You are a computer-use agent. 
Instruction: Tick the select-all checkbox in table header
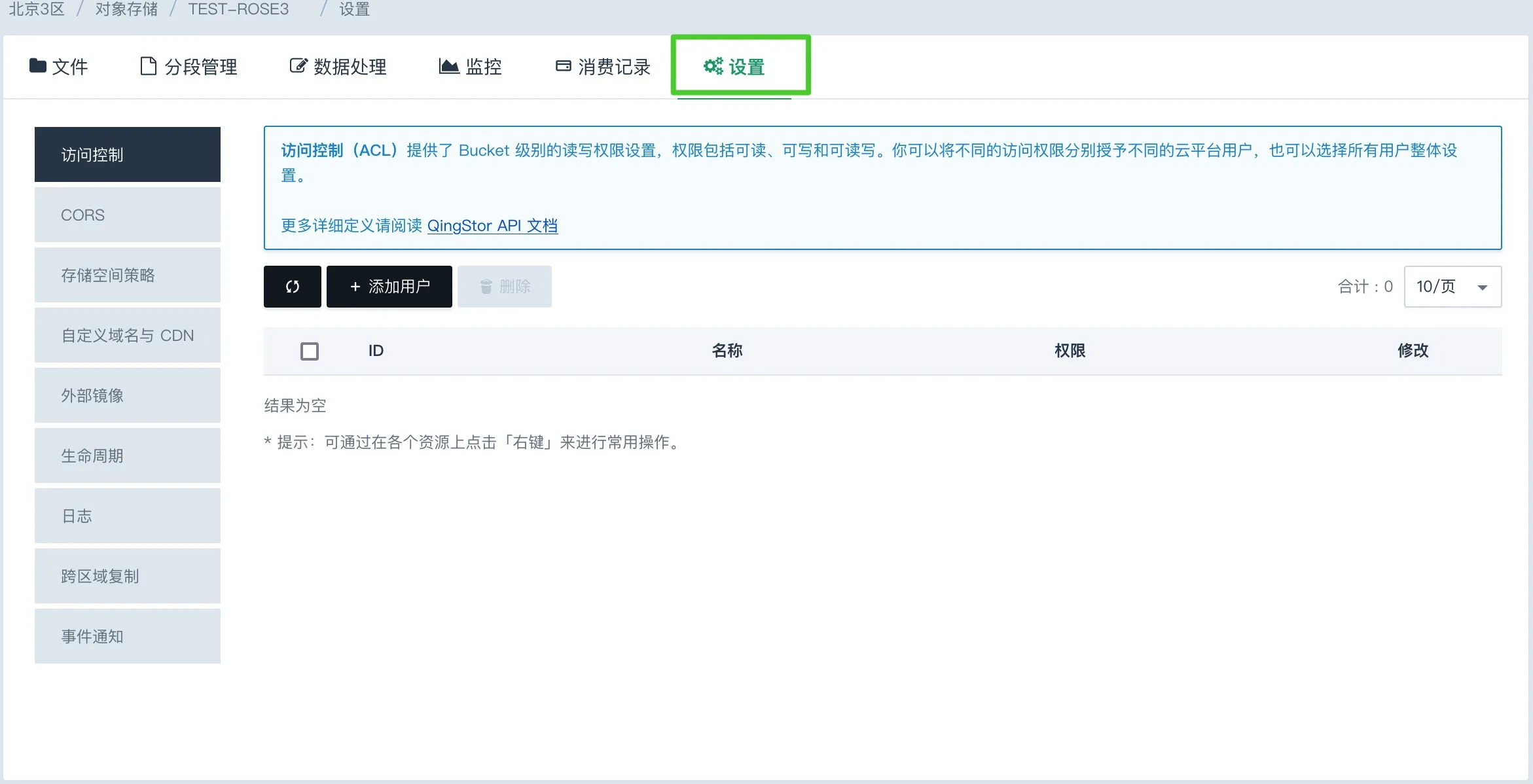coord(310,351)
